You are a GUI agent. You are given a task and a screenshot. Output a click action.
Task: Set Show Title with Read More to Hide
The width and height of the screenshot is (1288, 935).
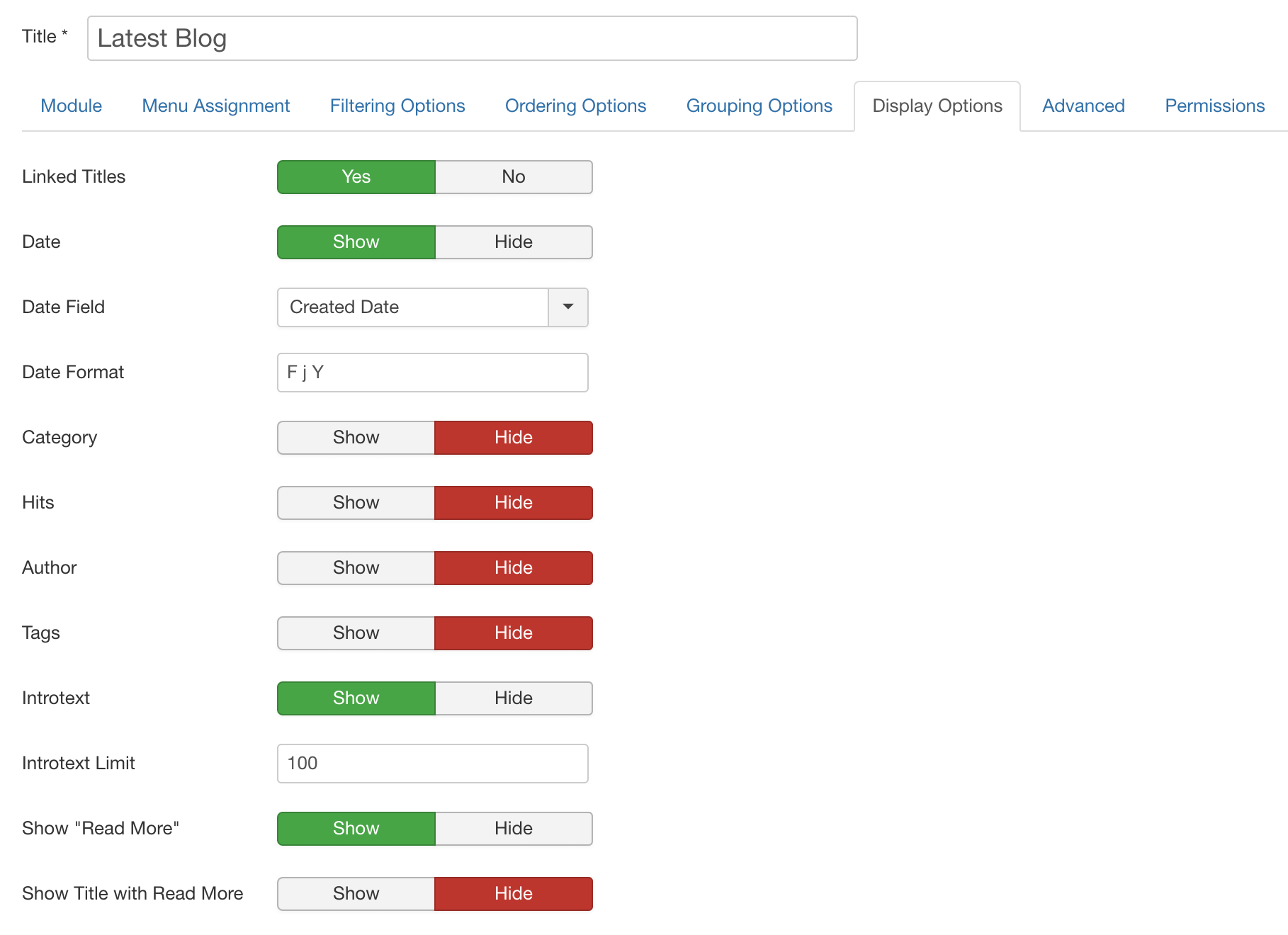pos(514,894)
